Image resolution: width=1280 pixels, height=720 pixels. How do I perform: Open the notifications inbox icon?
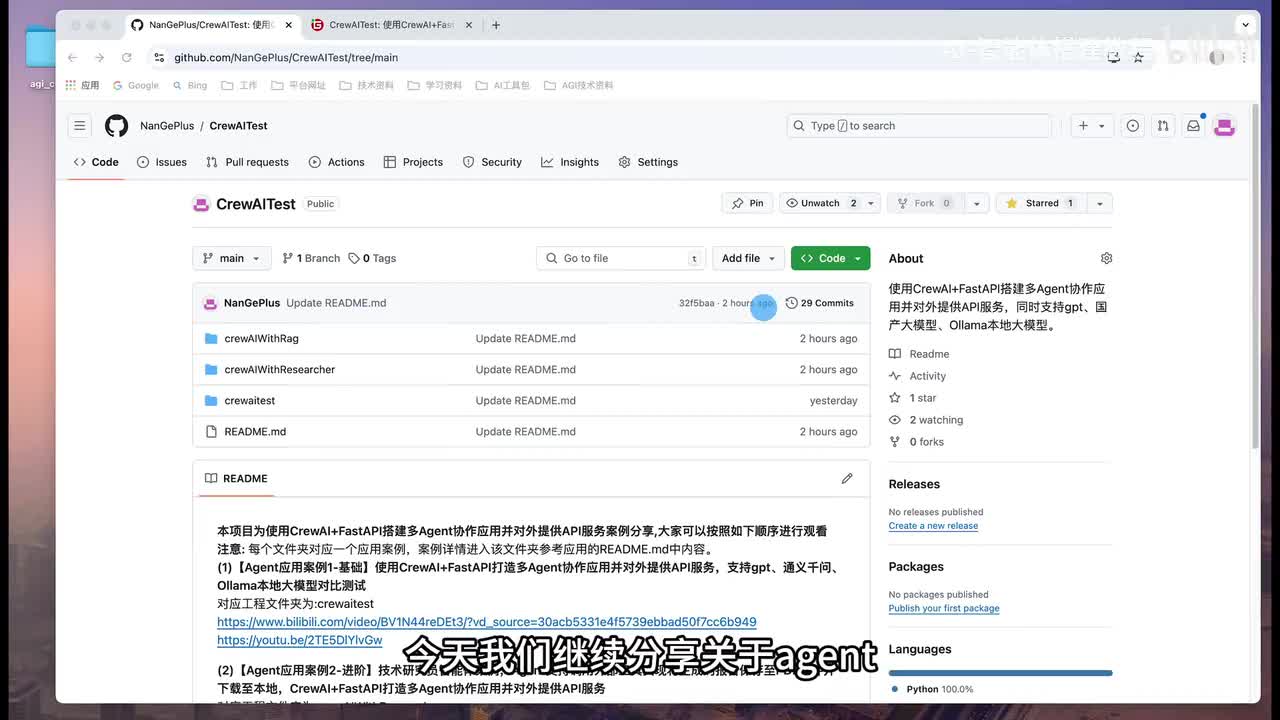[x=1193, y=126]
